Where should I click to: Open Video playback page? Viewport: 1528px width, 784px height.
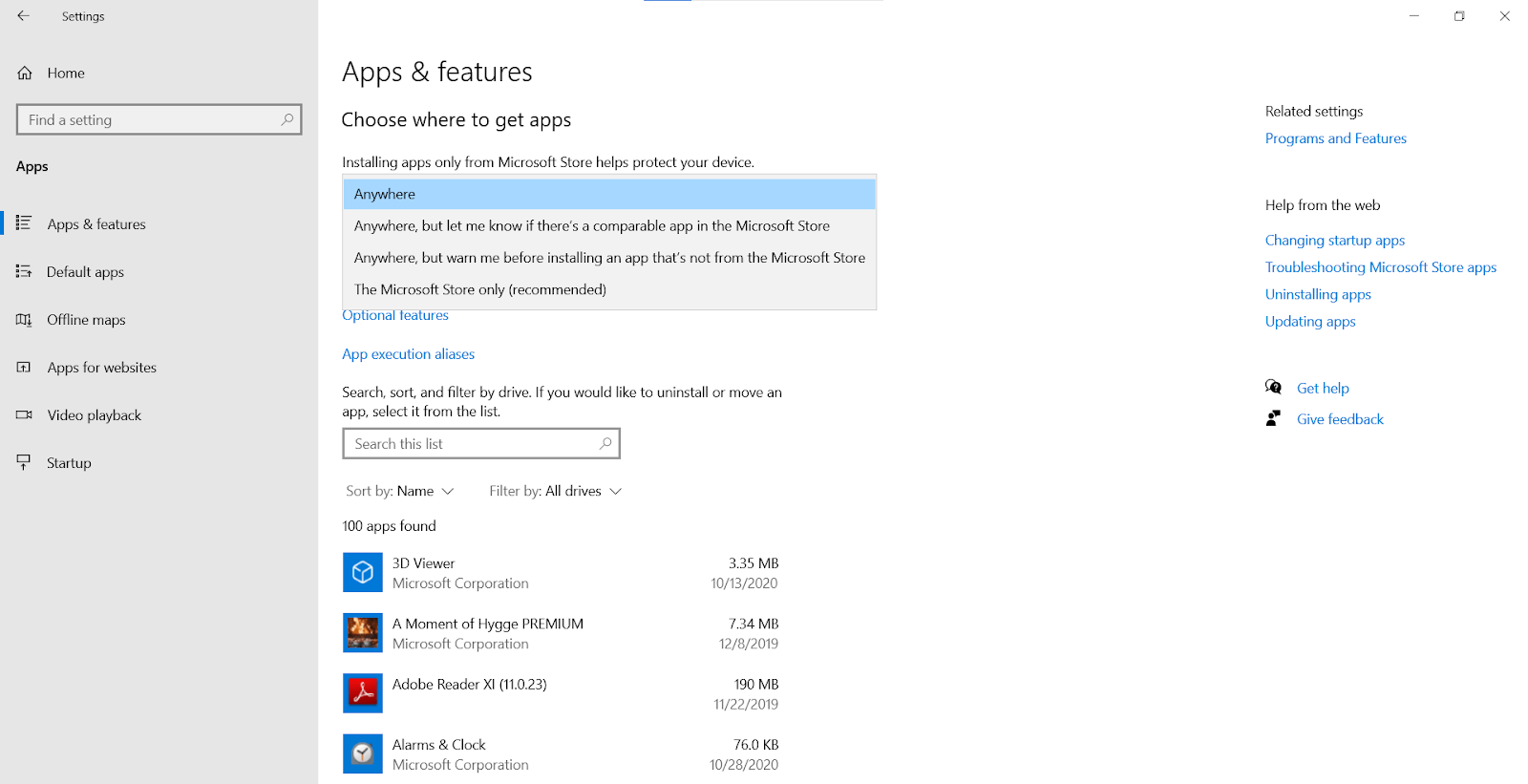[x=159, y=414]
